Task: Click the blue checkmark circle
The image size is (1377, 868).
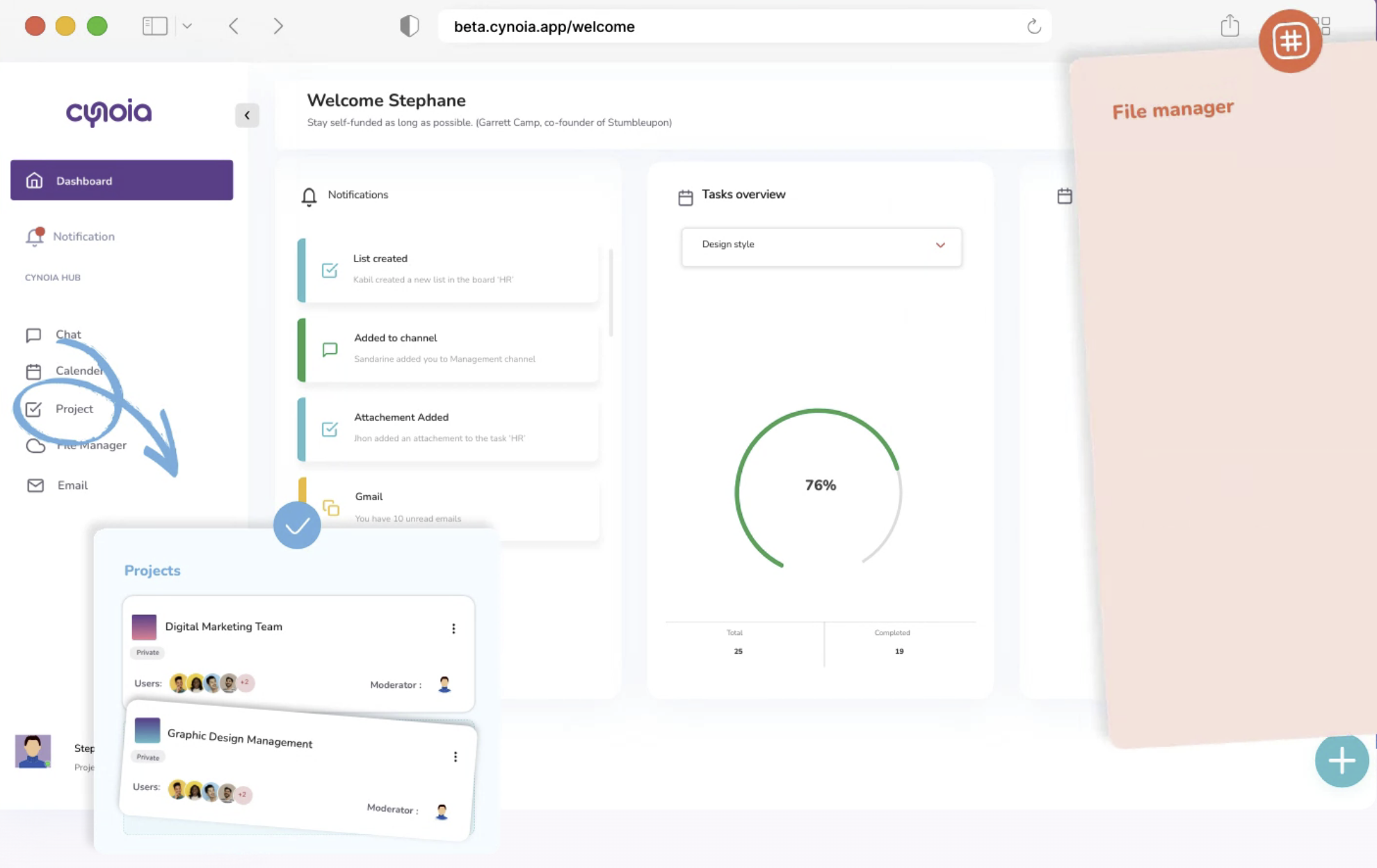Action: (x=297, y=525)
